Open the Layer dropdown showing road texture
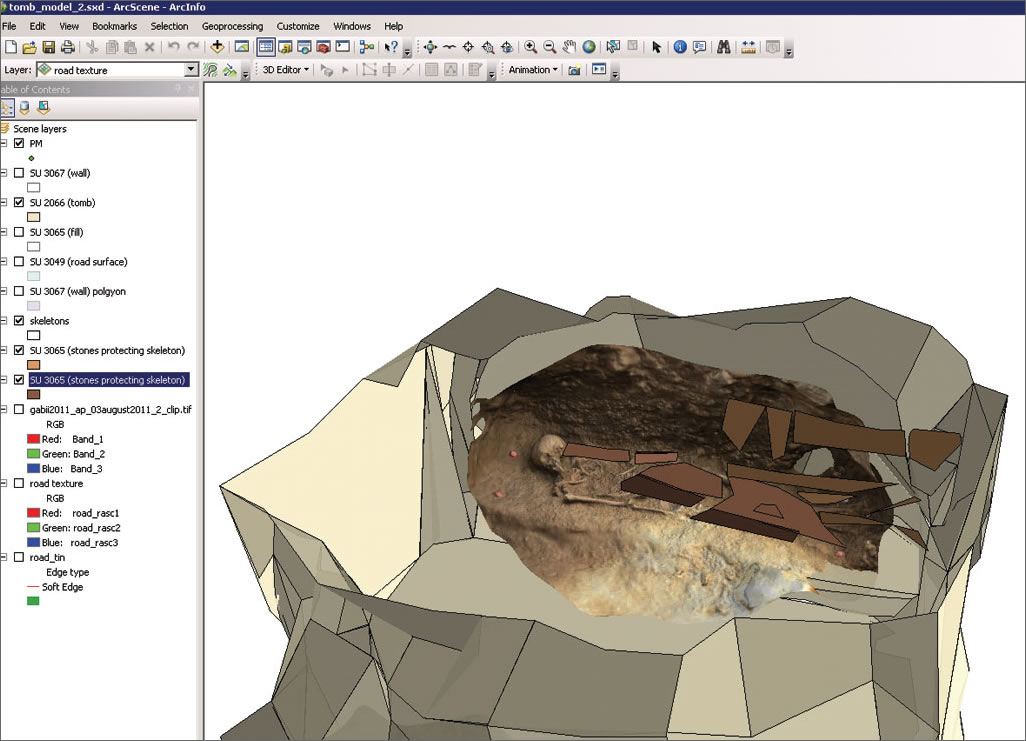This screenshot has height=741, width=1026. coord(191,70)
